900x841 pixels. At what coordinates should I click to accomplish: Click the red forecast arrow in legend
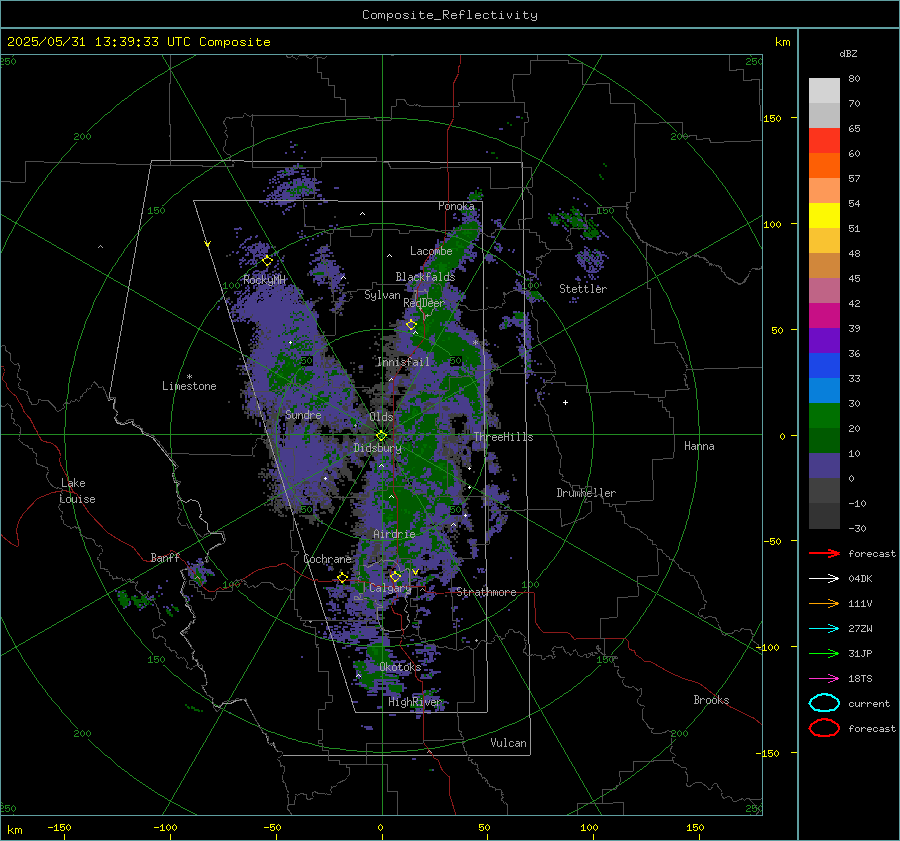click(x=824, y=553)
